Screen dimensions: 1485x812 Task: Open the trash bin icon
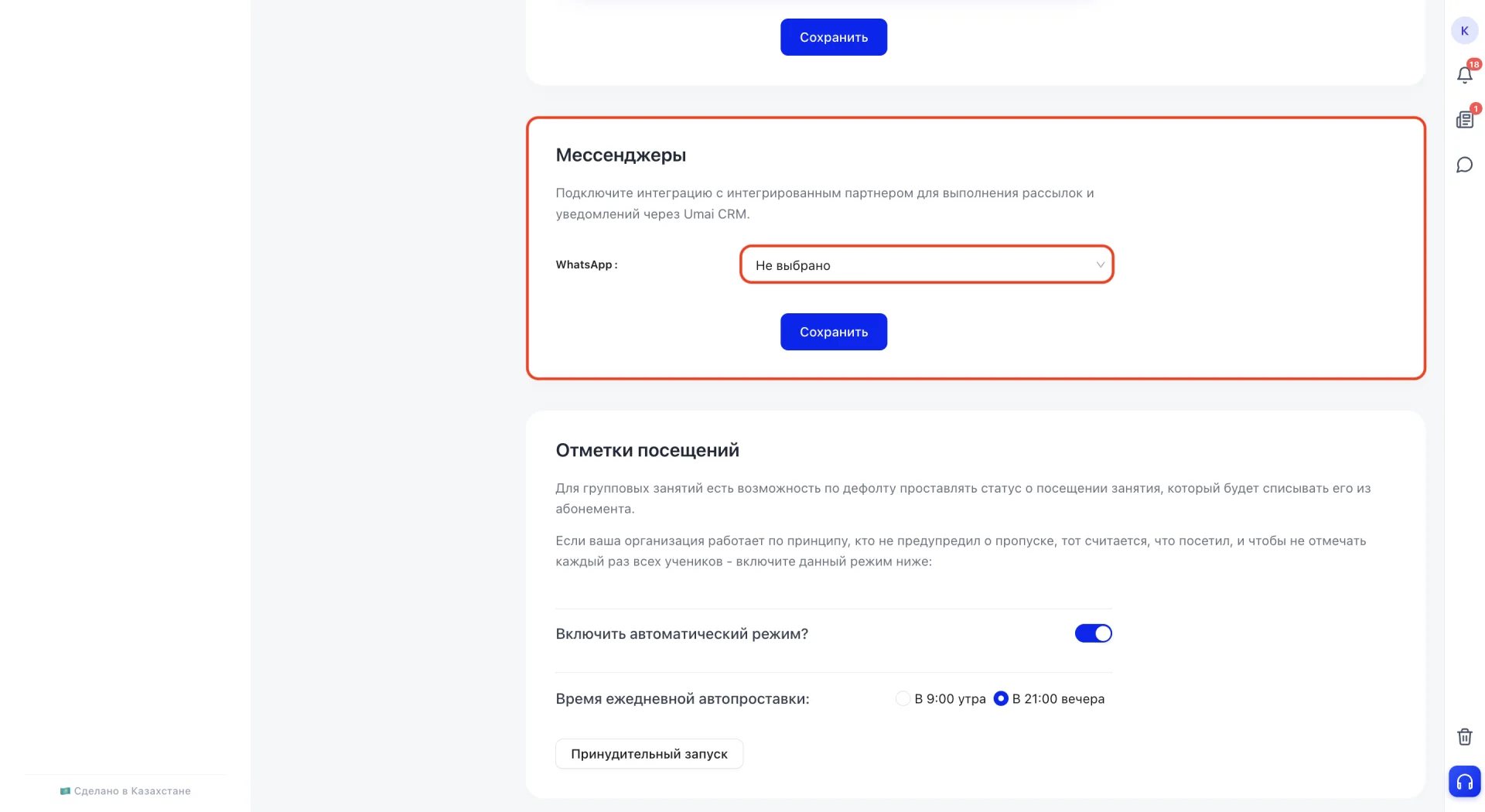[x=1464, y=736]
